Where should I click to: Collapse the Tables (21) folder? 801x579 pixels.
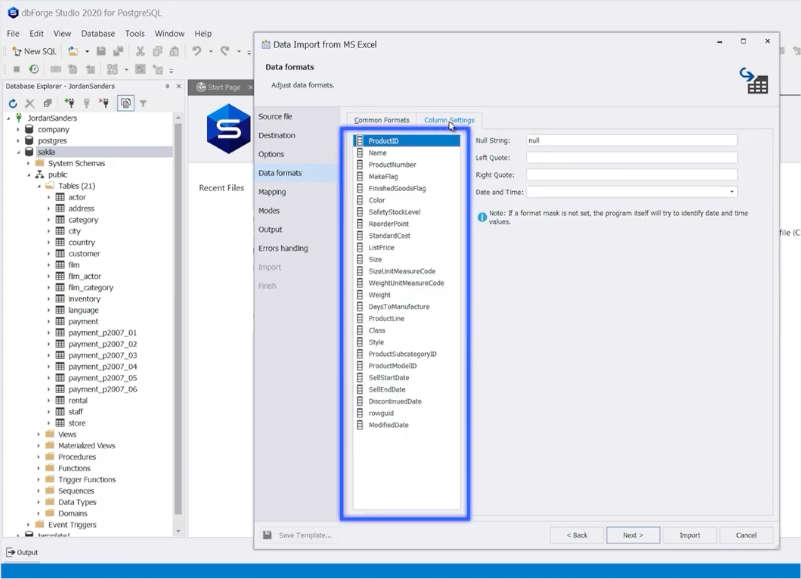click(38, 186)
